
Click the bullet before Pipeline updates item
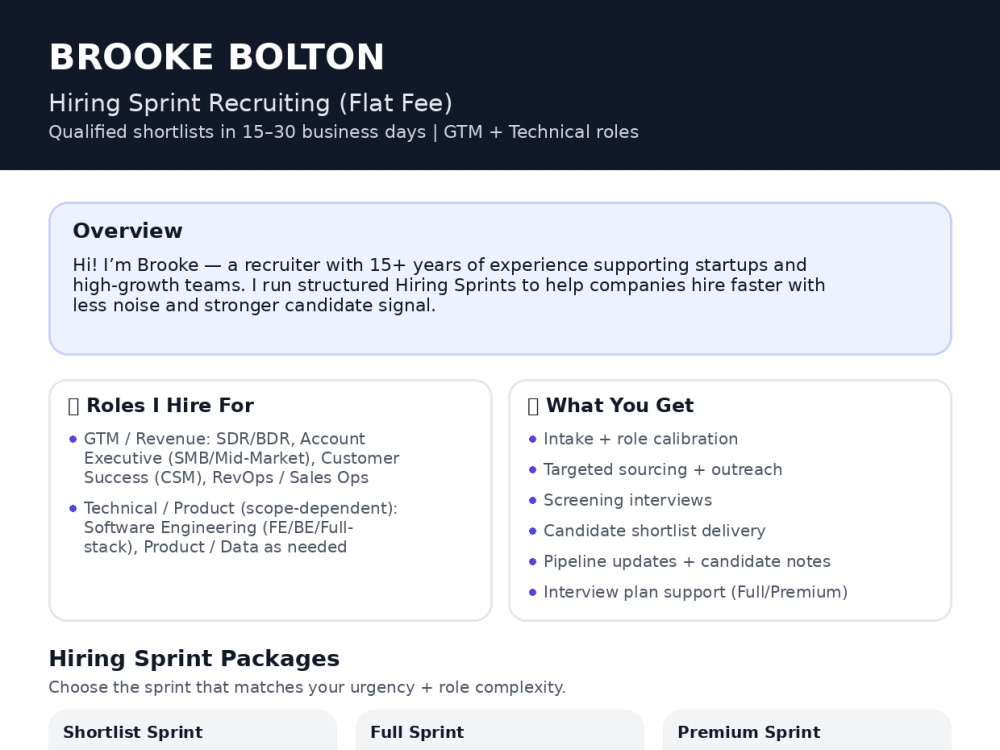click(x=533, y=561)
